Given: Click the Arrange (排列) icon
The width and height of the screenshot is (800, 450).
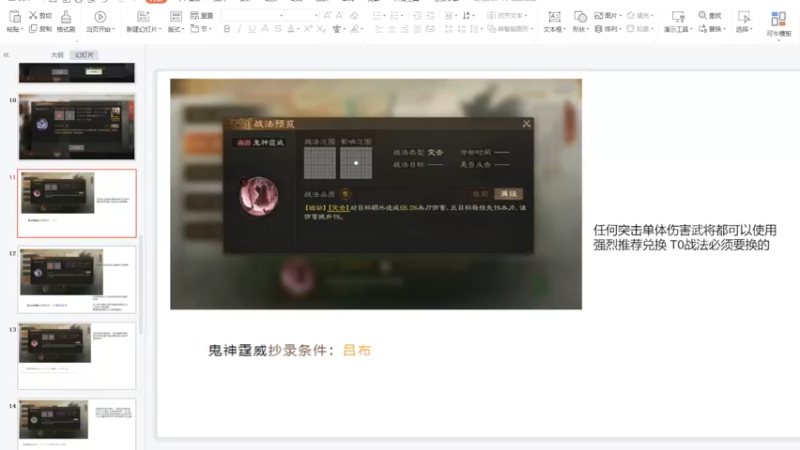Looking at the screenshot, I should tap(599, 29).
